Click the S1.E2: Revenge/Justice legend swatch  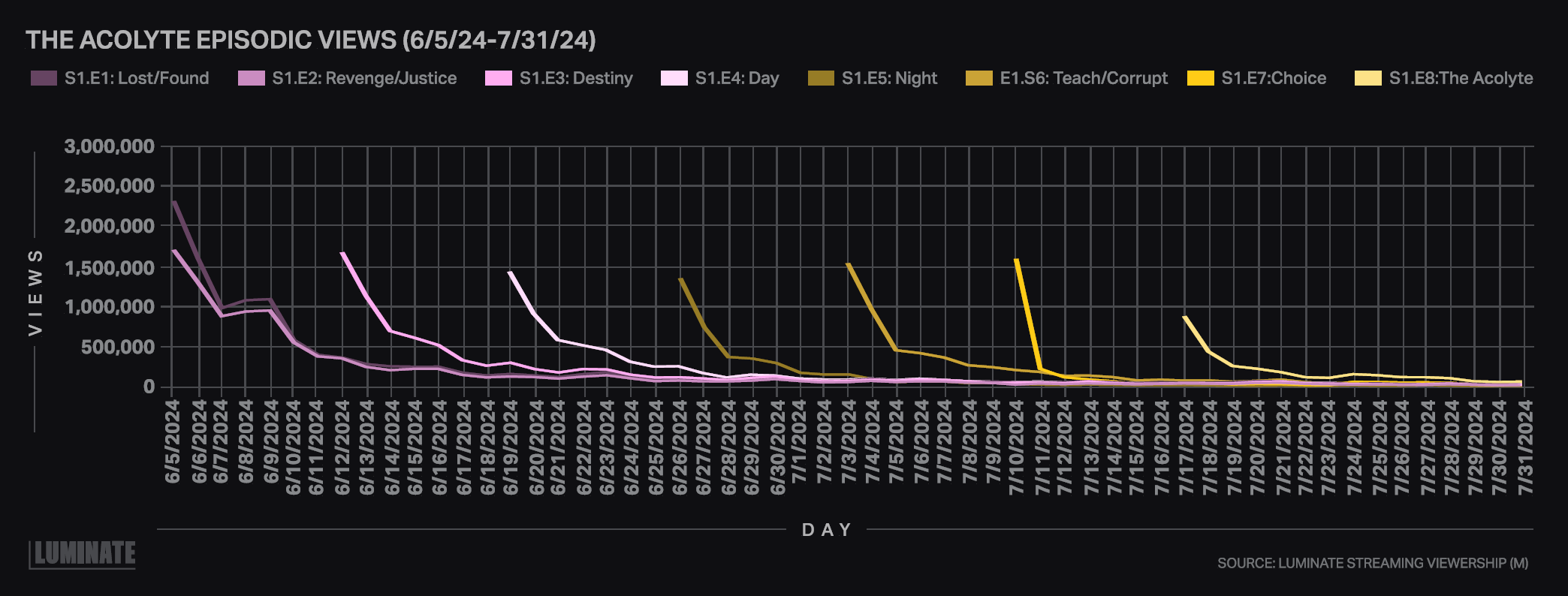(x=252, y=78)
